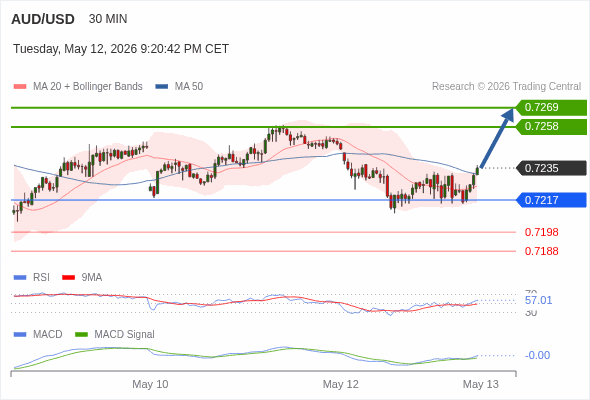Screen dimensions: 590x400
Task: Click the MA 20 + Bollinger Bands label
Action: (x=88, y=87)
